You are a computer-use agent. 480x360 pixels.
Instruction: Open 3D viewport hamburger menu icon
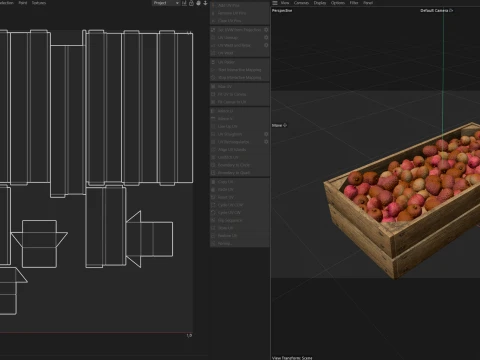[275, 3]
